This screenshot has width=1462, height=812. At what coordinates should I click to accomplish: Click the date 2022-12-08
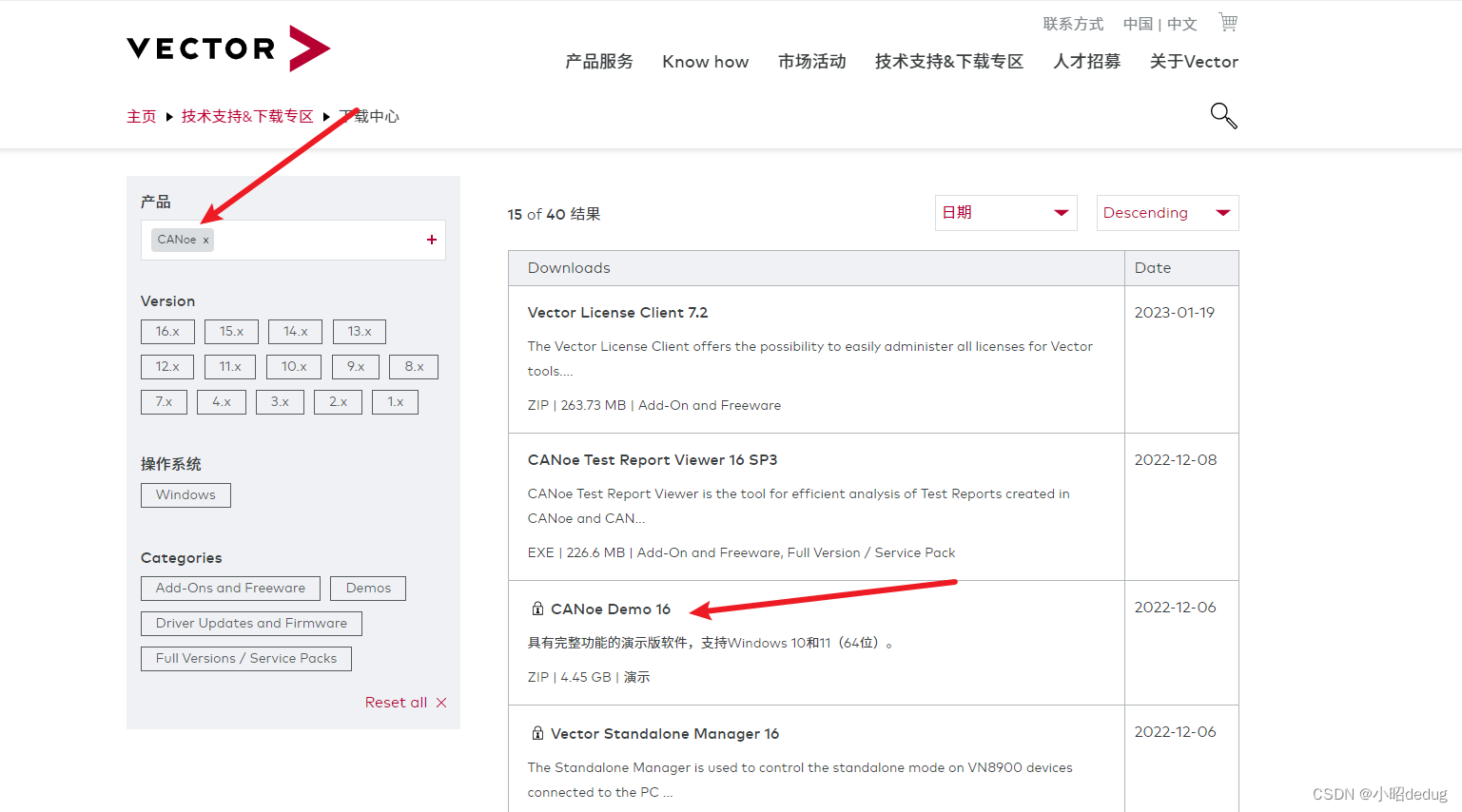[1176, 460]
